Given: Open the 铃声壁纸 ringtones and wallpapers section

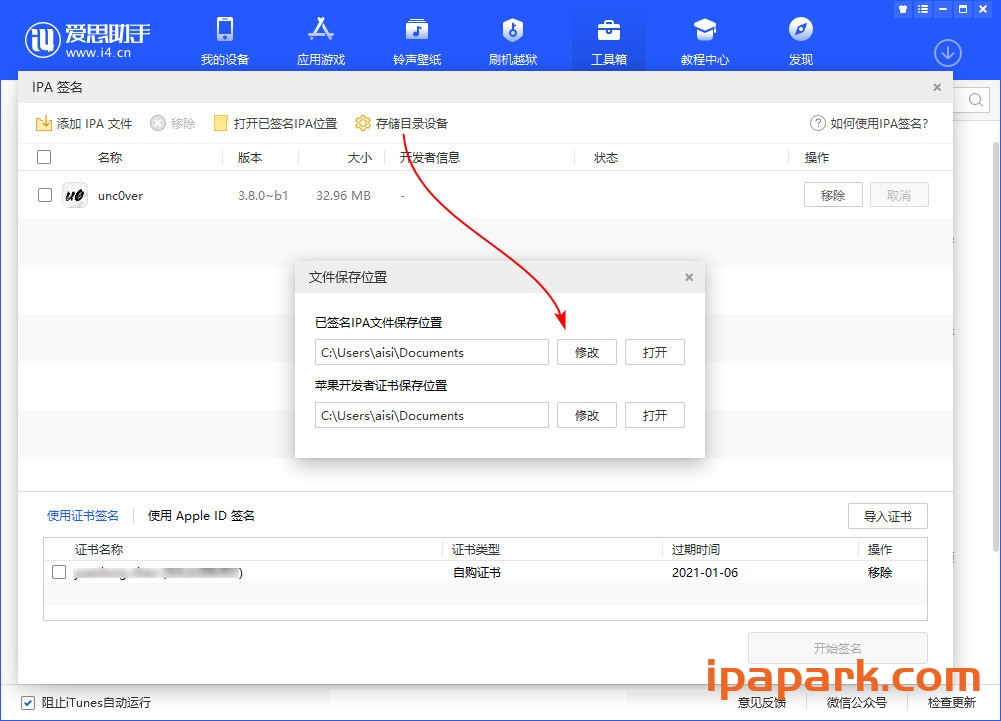Looking at the screenshot, I should pyautogui.click(x=416, y=38).
